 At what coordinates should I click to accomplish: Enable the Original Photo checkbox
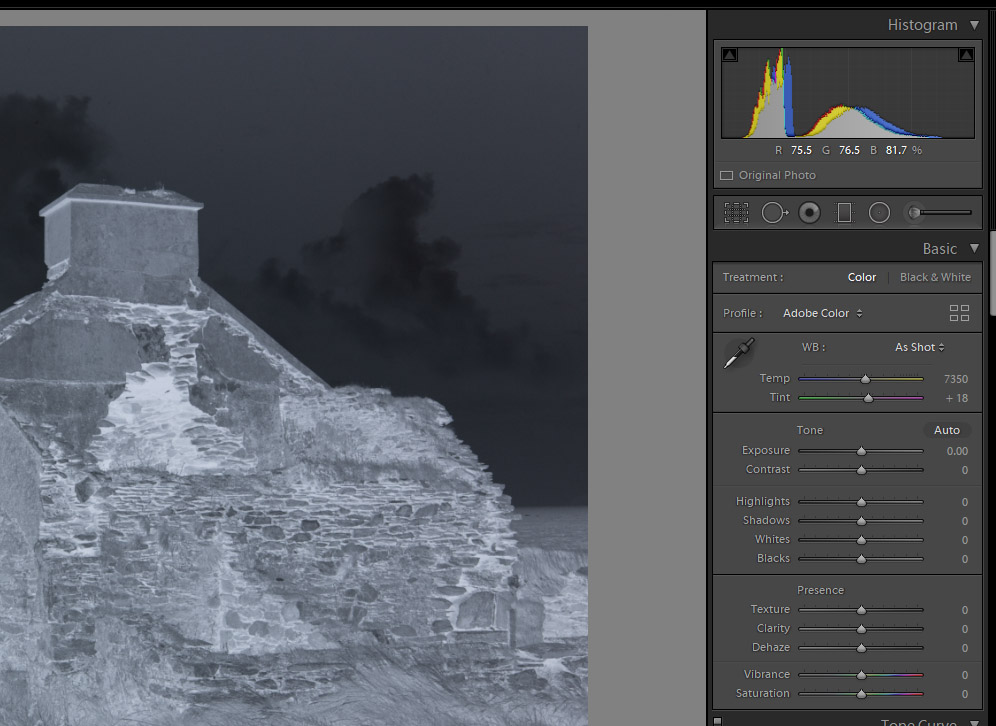click(727, 176)
